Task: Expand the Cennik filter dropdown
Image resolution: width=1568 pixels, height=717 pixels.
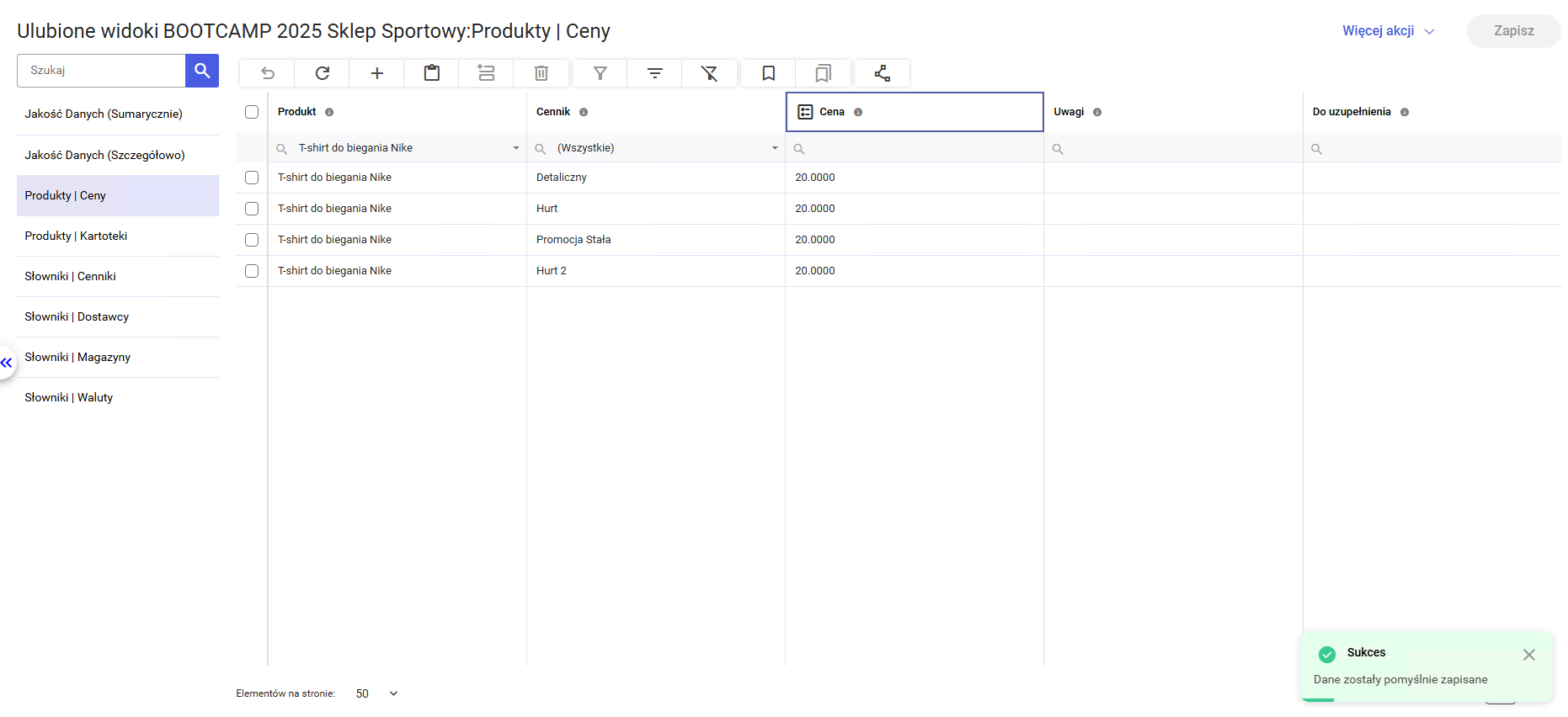Action: coord(774,148)
